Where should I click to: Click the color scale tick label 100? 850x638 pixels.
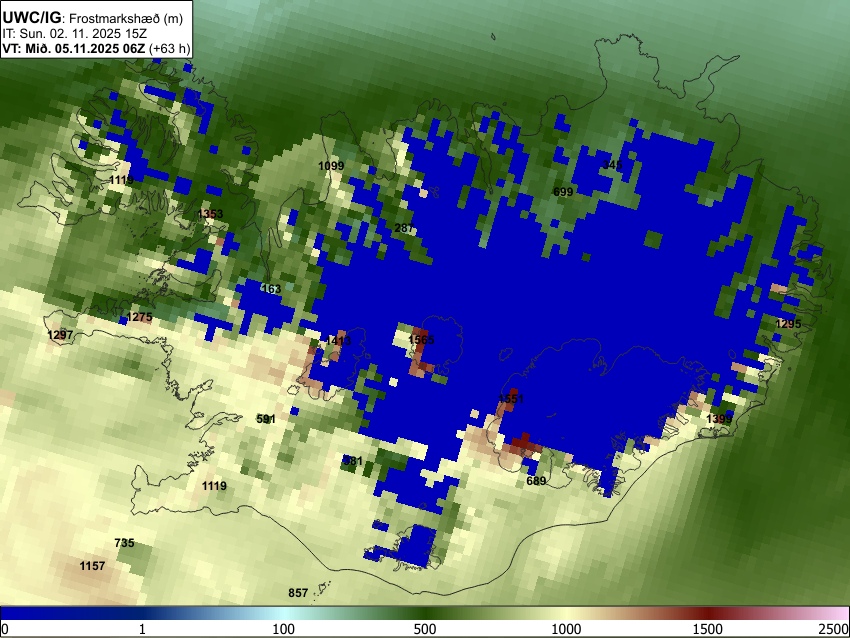(284, 629)
